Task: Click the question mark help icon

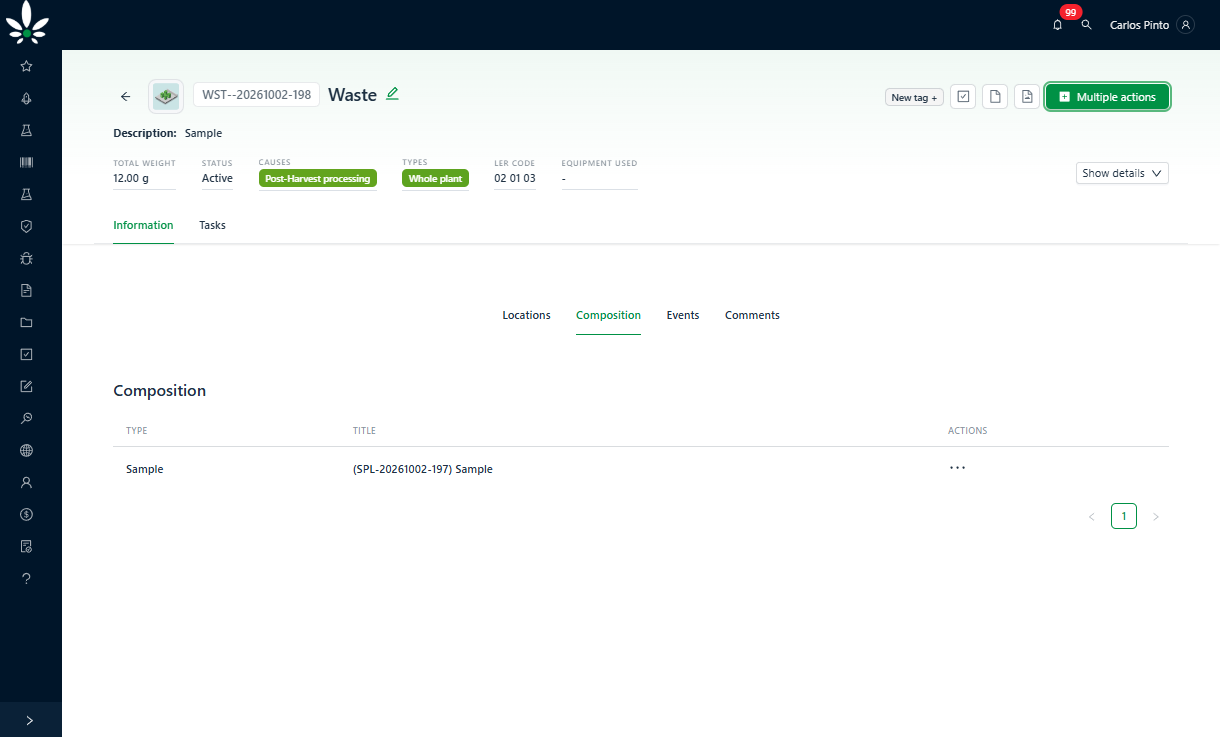Action: (x=27, y=578)
